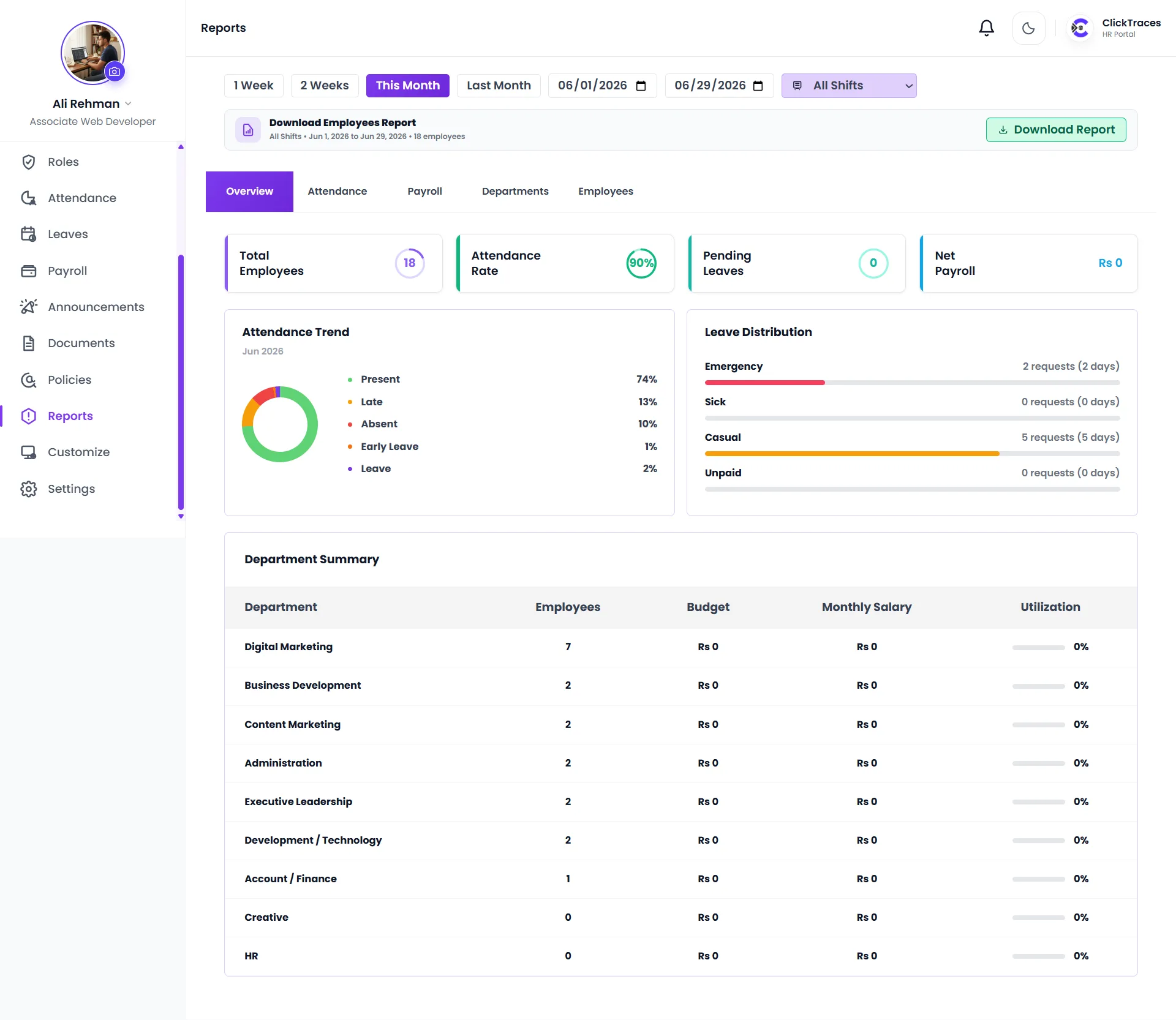Click the Casual leave progress bar
This screenshot has width=1176, height=1020.
(912, 454)
